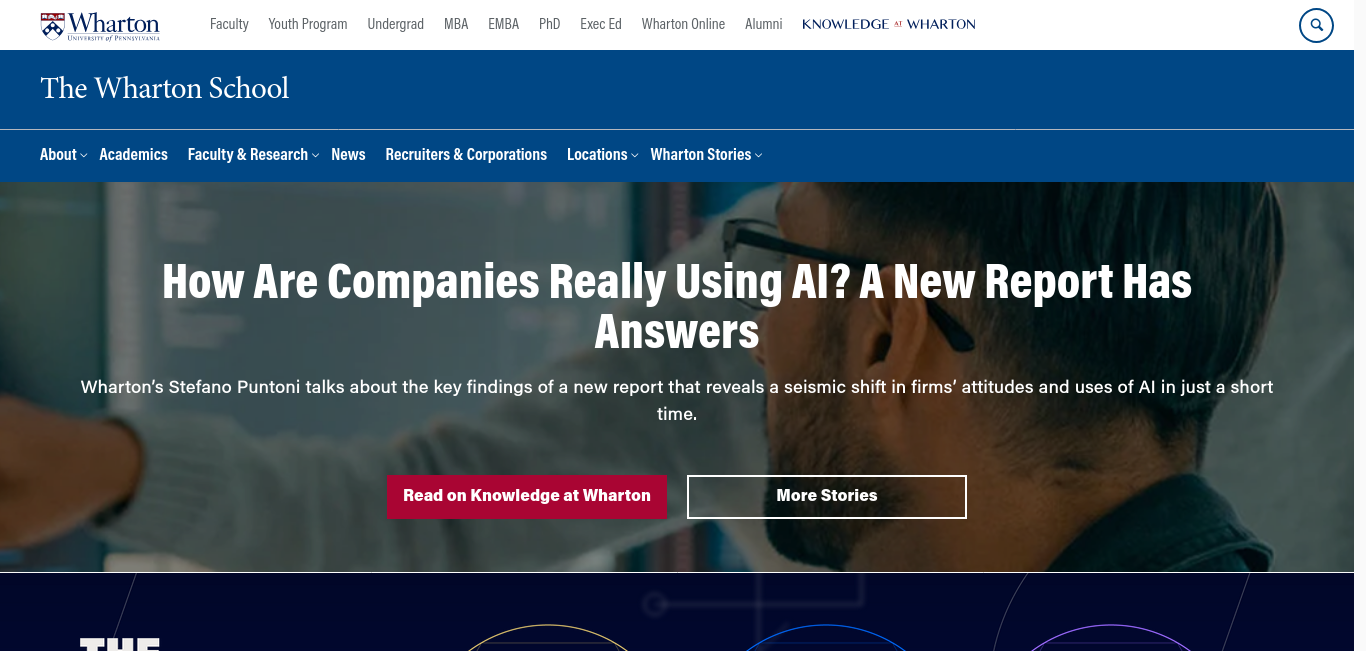Open About in the blue navigation
The width and height of the screenshot is (1366, 651).
coord(58,154)
